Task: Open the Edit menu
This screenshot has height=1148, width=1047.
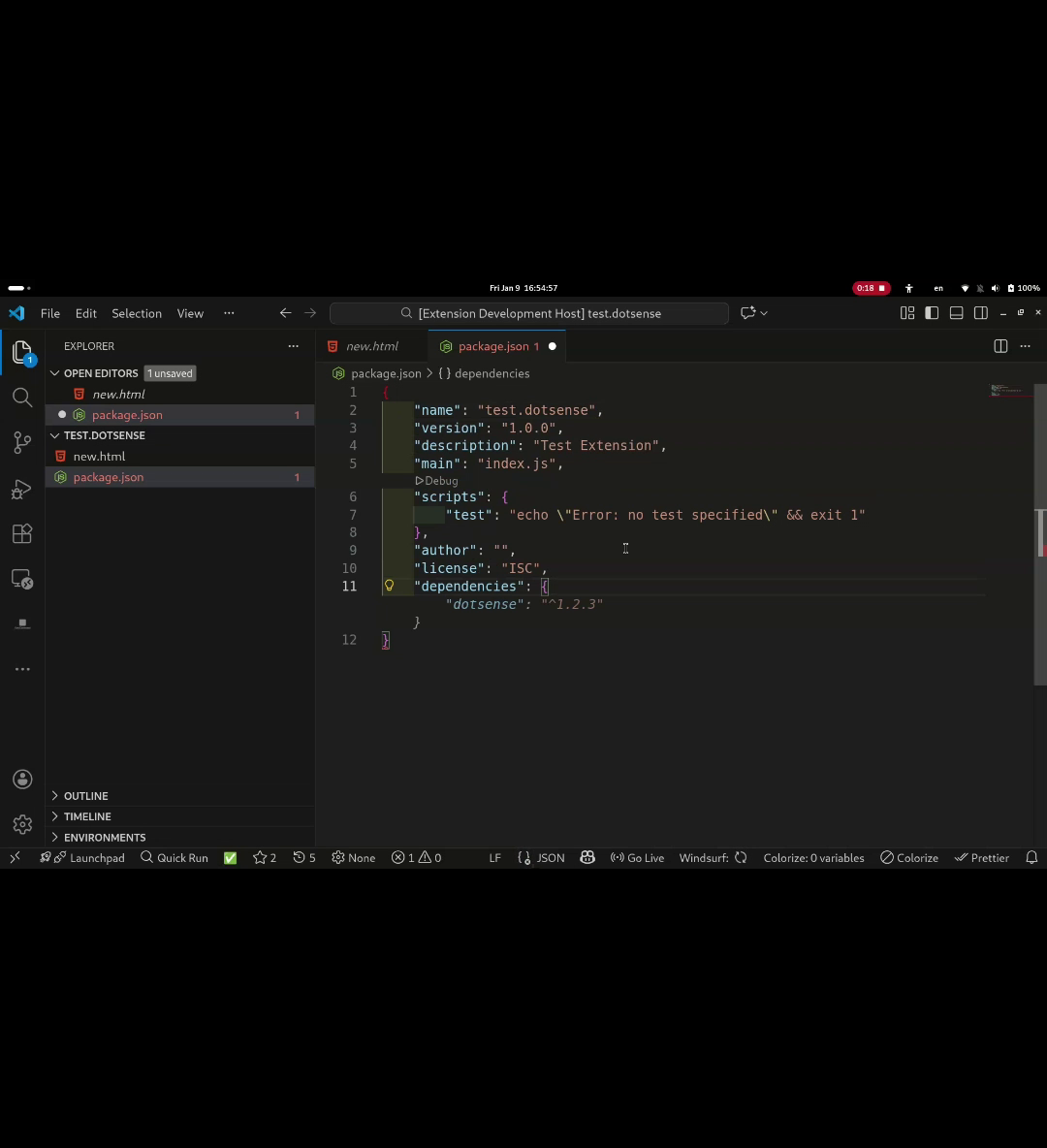Action: tap(85, 312)
